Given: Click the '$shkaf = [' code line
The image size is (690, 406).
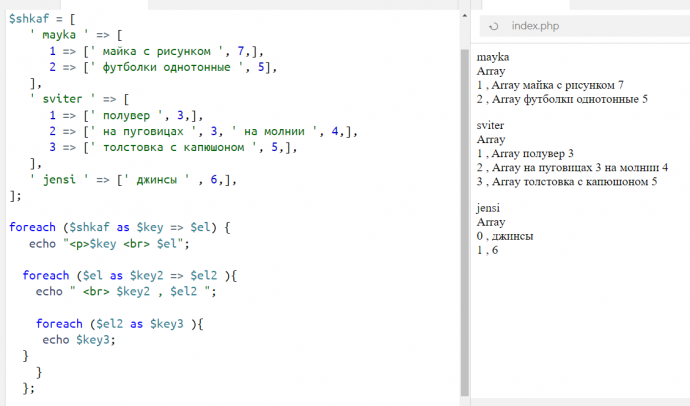Looking at the screenshot, I should (x=42, y=19).
